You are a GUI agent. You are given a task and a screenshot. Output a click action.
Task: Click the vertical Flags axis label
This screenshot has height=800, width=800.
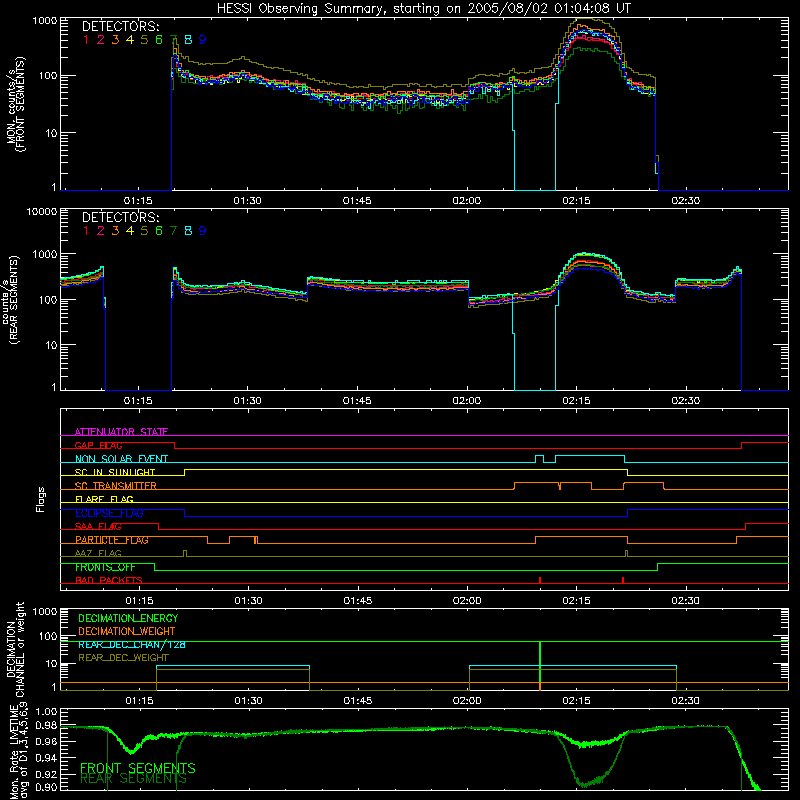click(x=41, y=499)
